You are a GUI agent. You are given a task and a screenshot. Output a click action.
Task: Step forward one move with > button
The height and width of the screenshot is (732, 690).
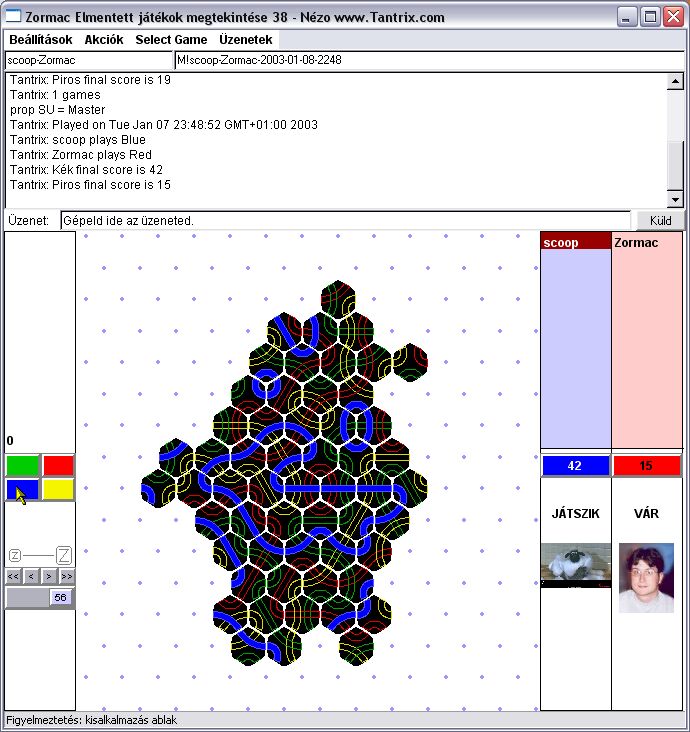coord(48,576)
